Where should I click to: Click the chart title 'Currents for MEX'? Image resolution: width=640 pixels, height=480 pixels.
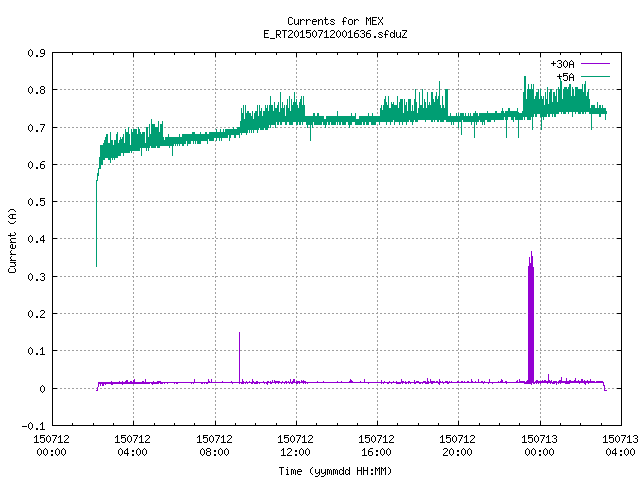[x=335, y=21]
